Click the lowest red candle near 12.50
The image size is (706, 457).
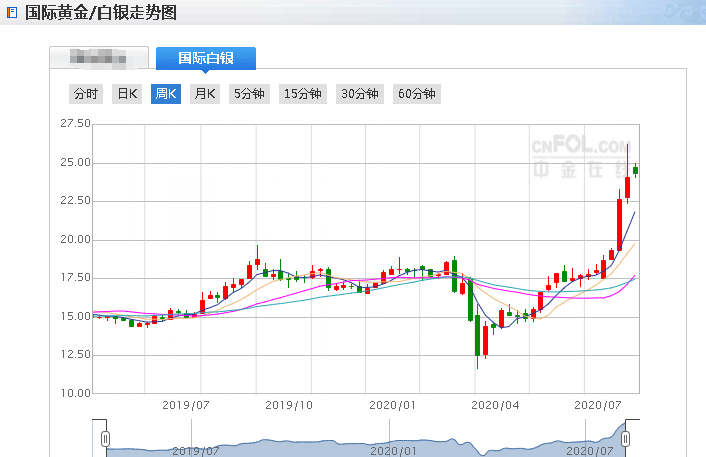click(x=485, y=340)
